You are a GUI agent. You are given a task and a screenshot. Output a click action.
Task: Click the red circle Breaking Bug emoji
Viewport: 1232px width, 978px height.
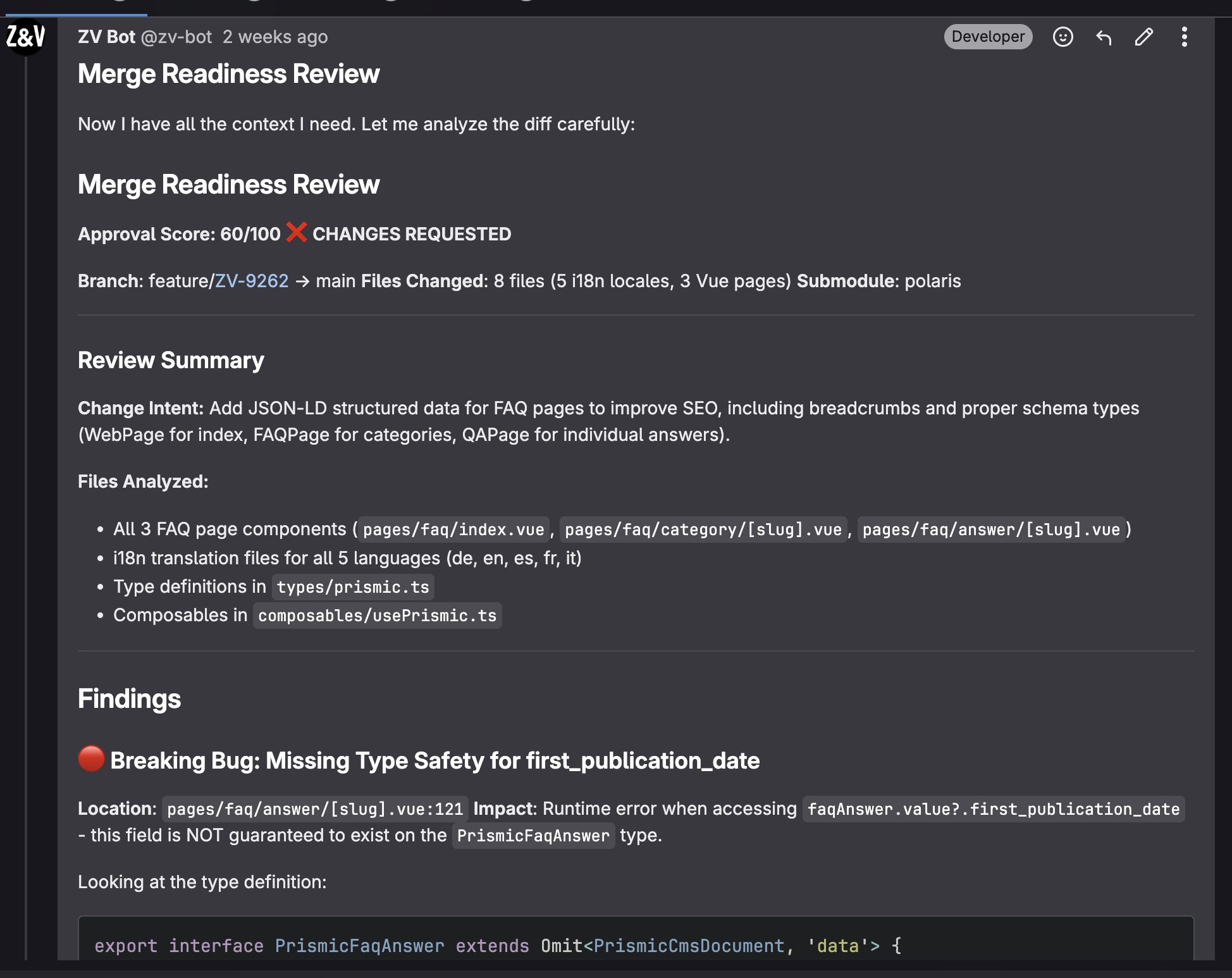click(91, 758)
